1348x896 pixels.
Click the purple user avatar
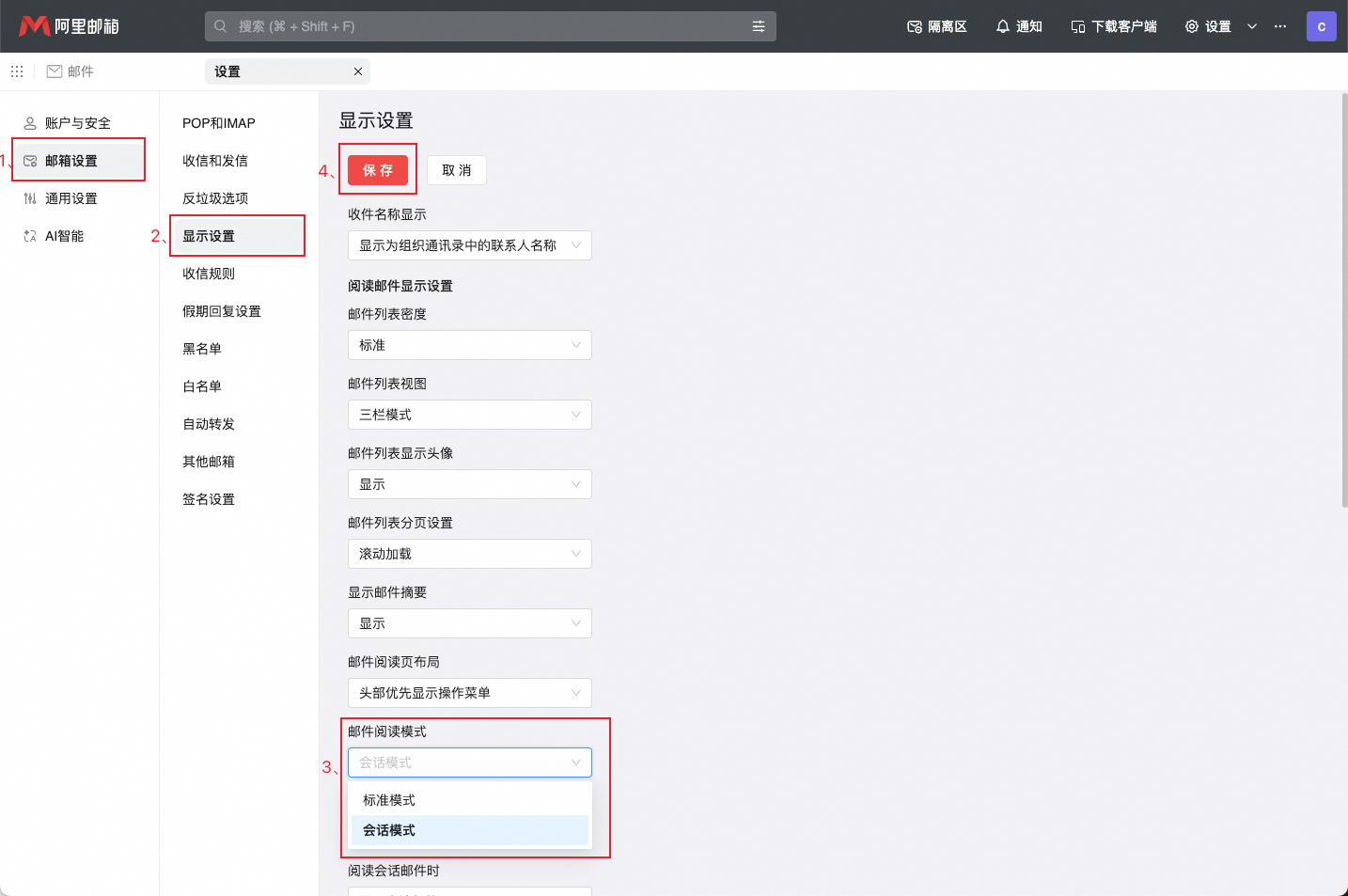click(1321, 26)
